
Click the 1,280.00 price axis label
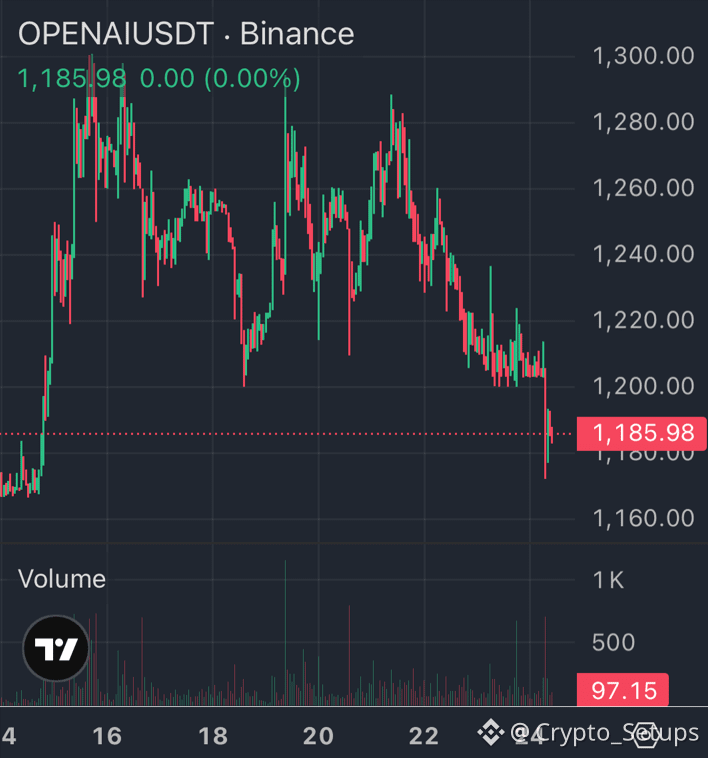(644, 122)
